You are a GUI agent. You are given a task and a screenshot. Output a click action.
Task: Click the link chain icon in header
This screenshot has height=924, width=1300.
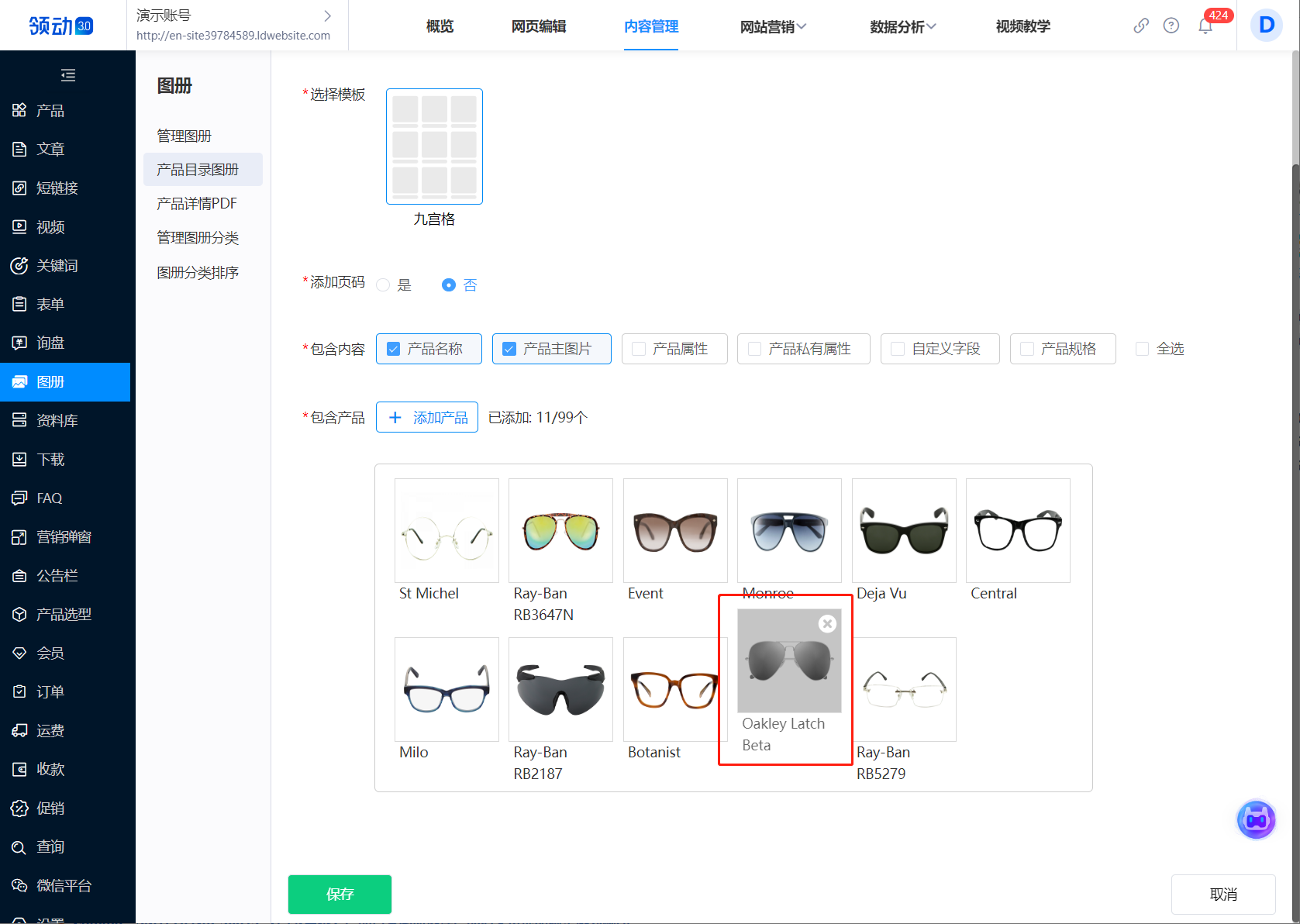[1141, 26]
